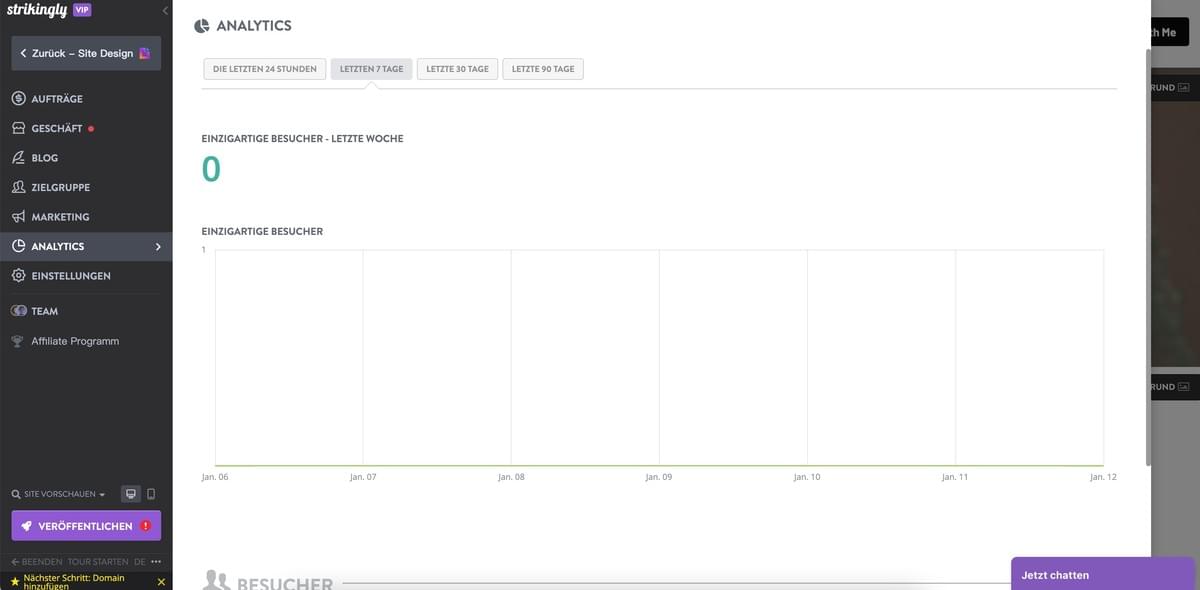Select Letzte 30 Tage tab
The width and height of the screenshot is (1200, 590).
point(457,69)
